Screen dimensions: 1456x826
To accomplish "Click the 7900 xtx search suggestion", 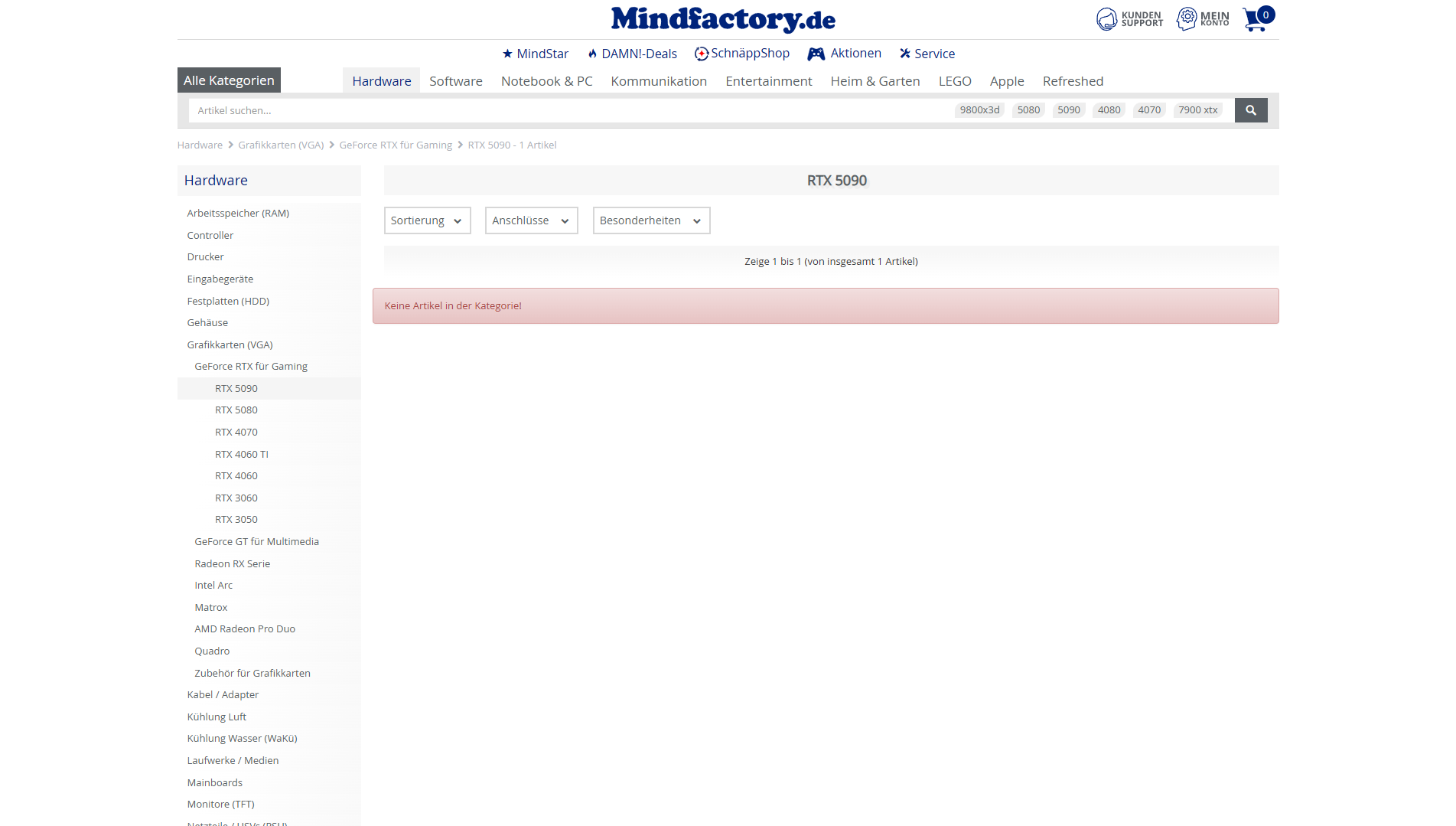I will [1197, 110].
